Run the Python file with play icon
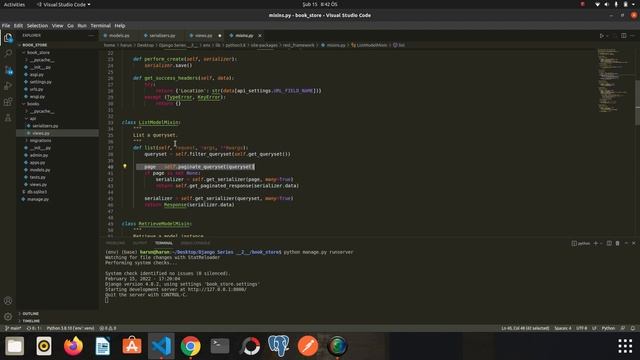This screenshot has width=640, height=360. 601,36
